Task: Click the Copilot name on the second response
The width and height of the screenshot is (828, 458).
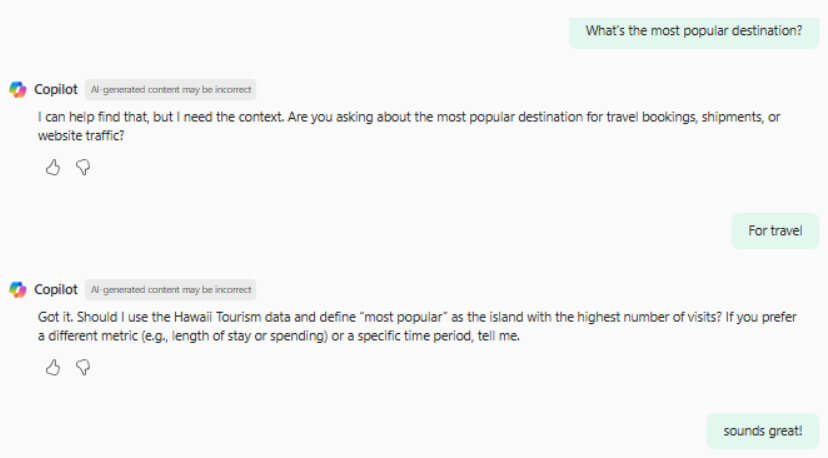Action: (56, 290)
